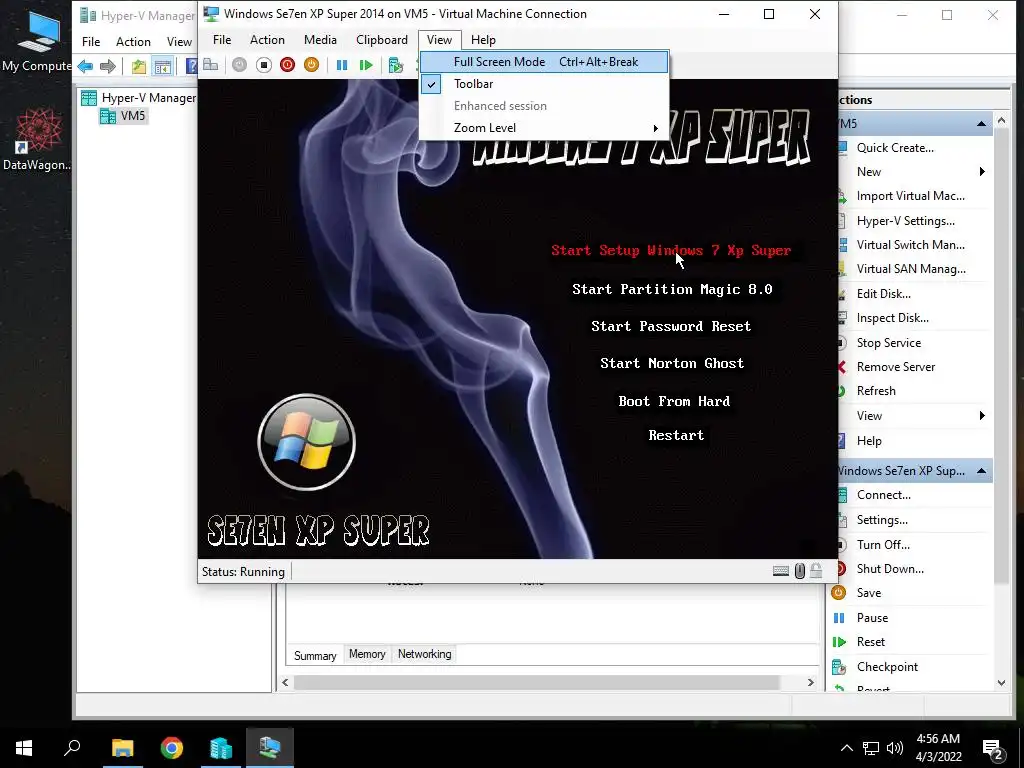Click Checkpoint in Actions pane
This screenshot has height=768, width=1024.
click(x=887, y=667)
